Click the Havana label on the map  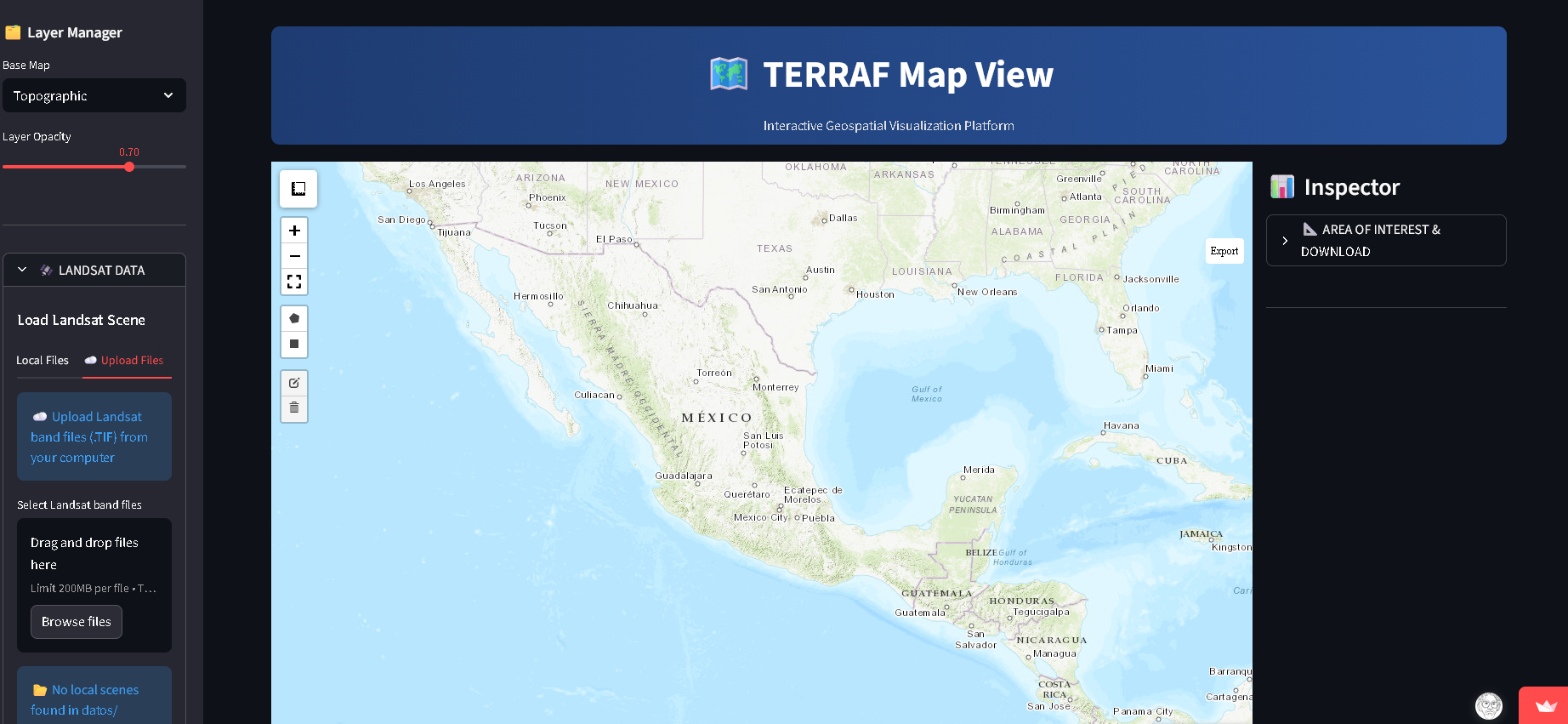(x=1121, y=425)
